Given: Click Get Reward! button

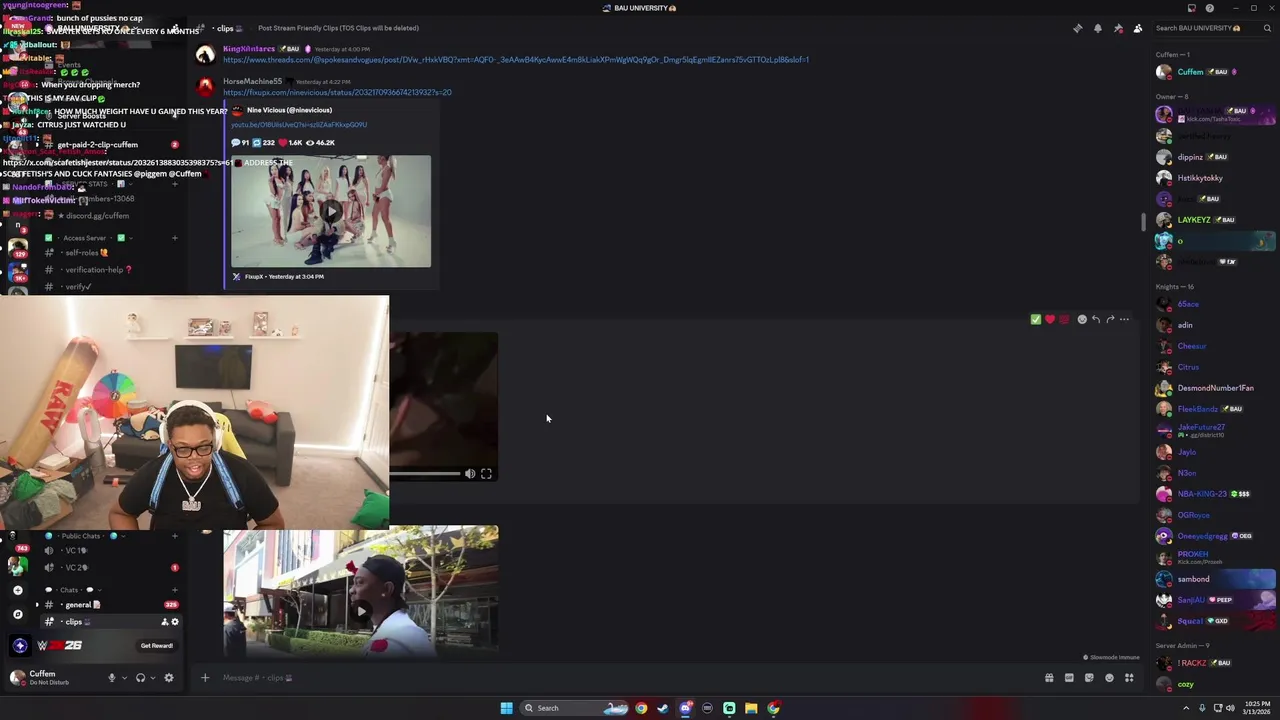Looking at the screenshot, I should (x=157, y=646).
